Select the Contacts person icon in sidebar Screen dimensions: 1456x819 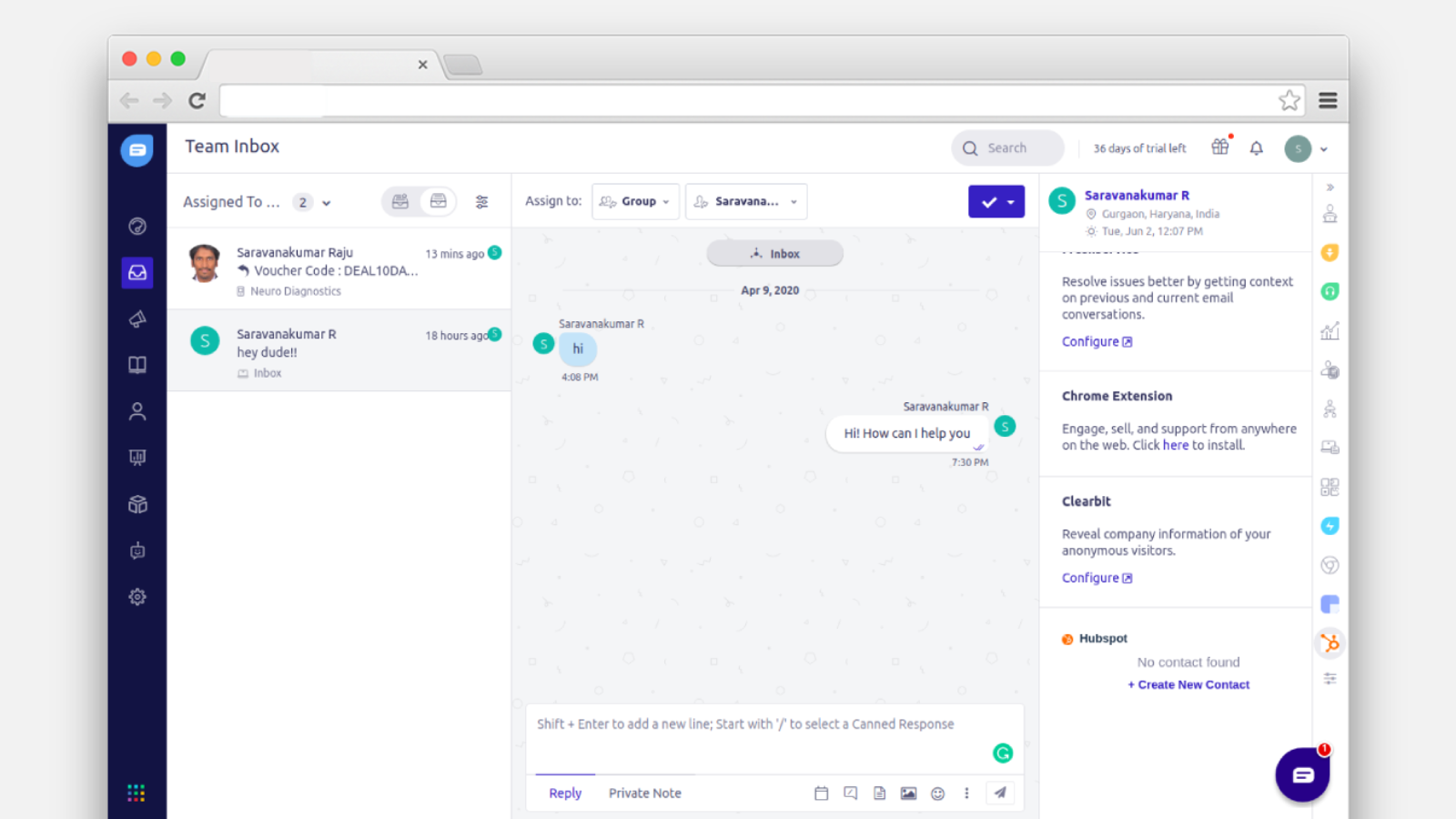click(x=136, y=410)
